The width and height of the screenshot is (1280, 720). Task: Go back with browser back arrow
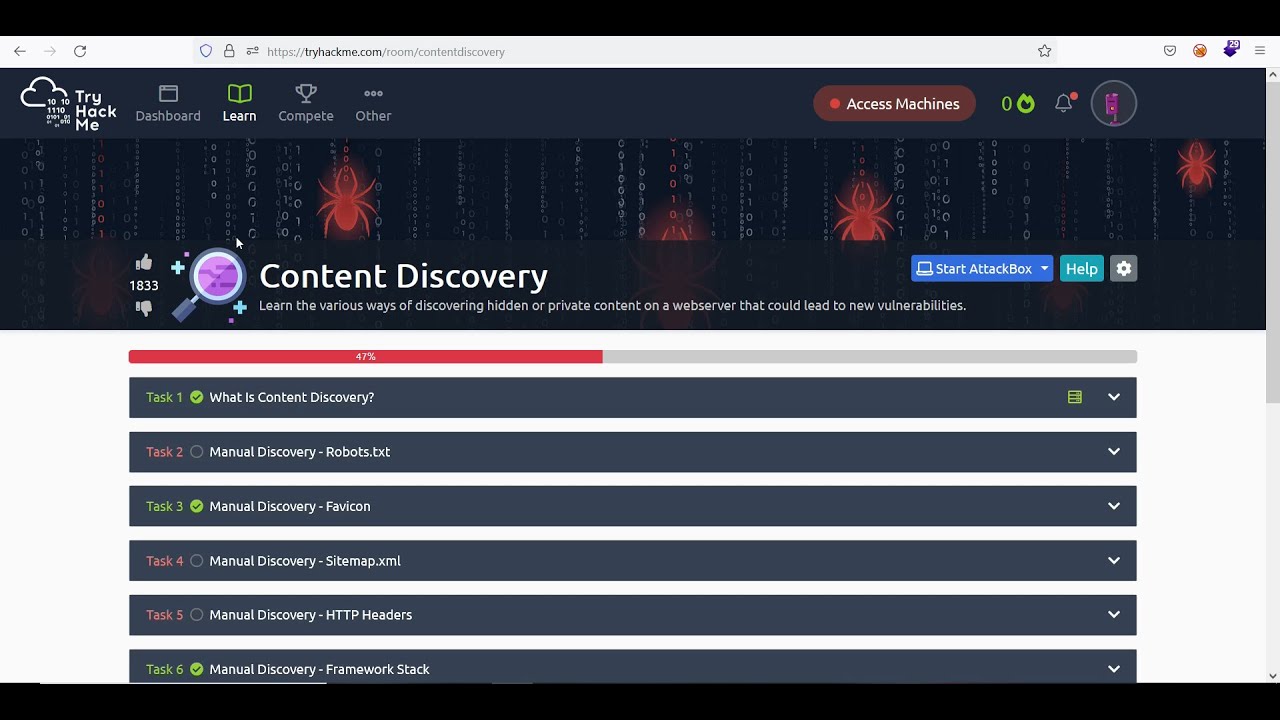pos(20,51)
